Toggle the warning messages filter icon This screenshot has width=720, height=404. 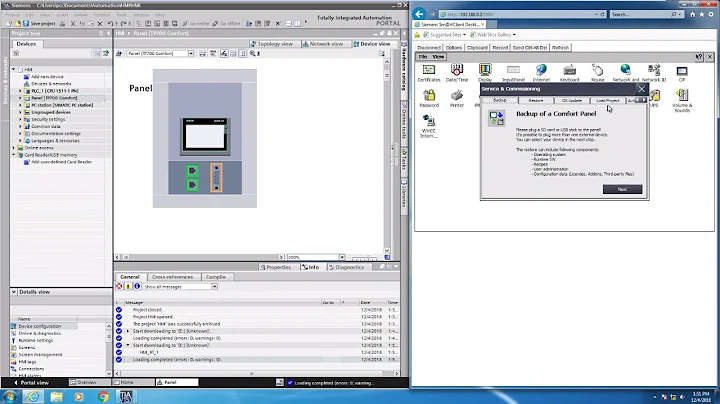coord(128,286)
